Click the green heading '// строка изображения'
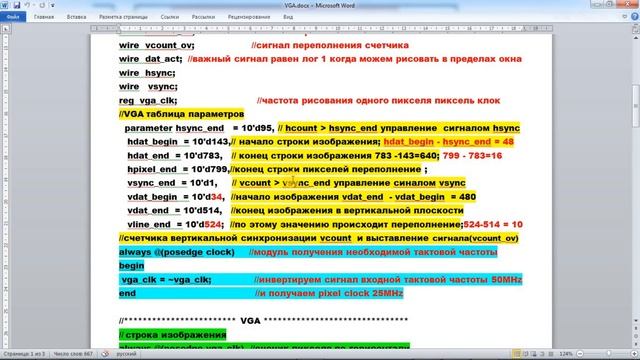Image resolution: width=640 pixels, height=360 pixels. click(x=172, y=335)
